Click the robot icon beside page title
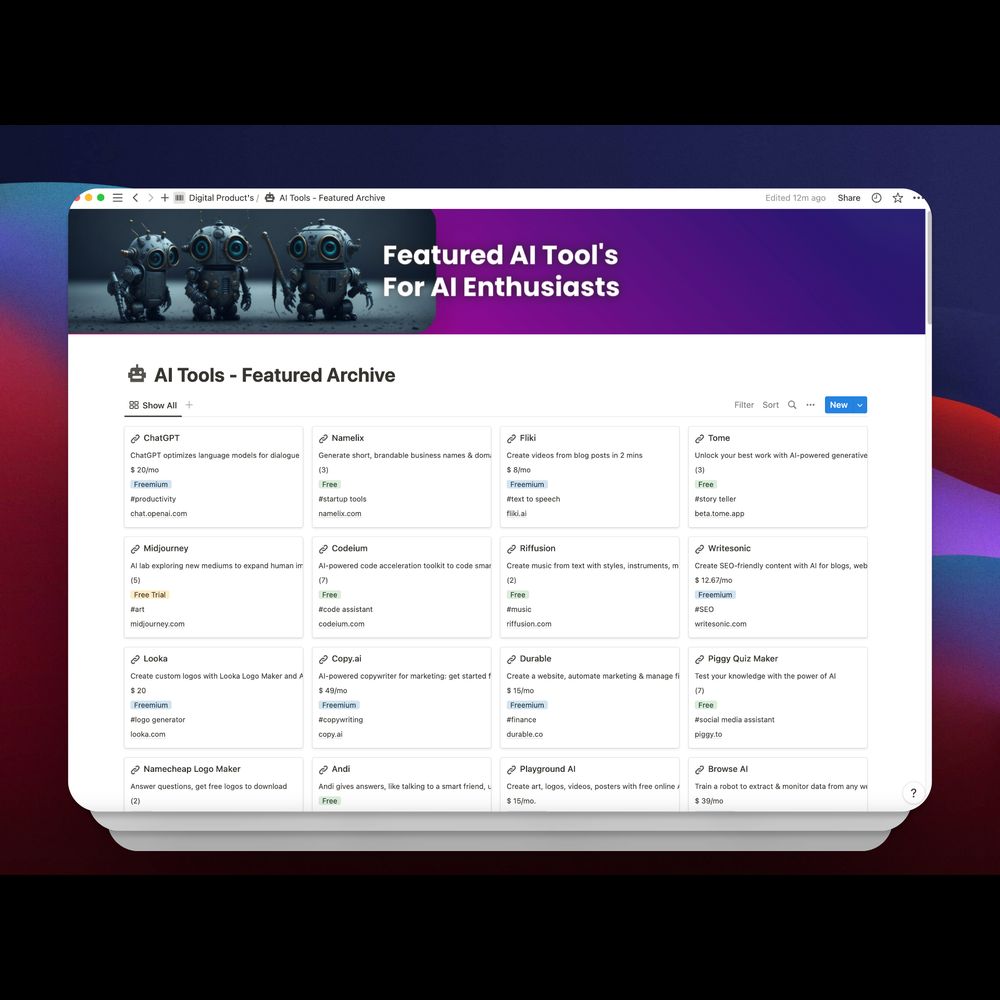Viewport: 1000px width, 1000px height. point(137,375)
